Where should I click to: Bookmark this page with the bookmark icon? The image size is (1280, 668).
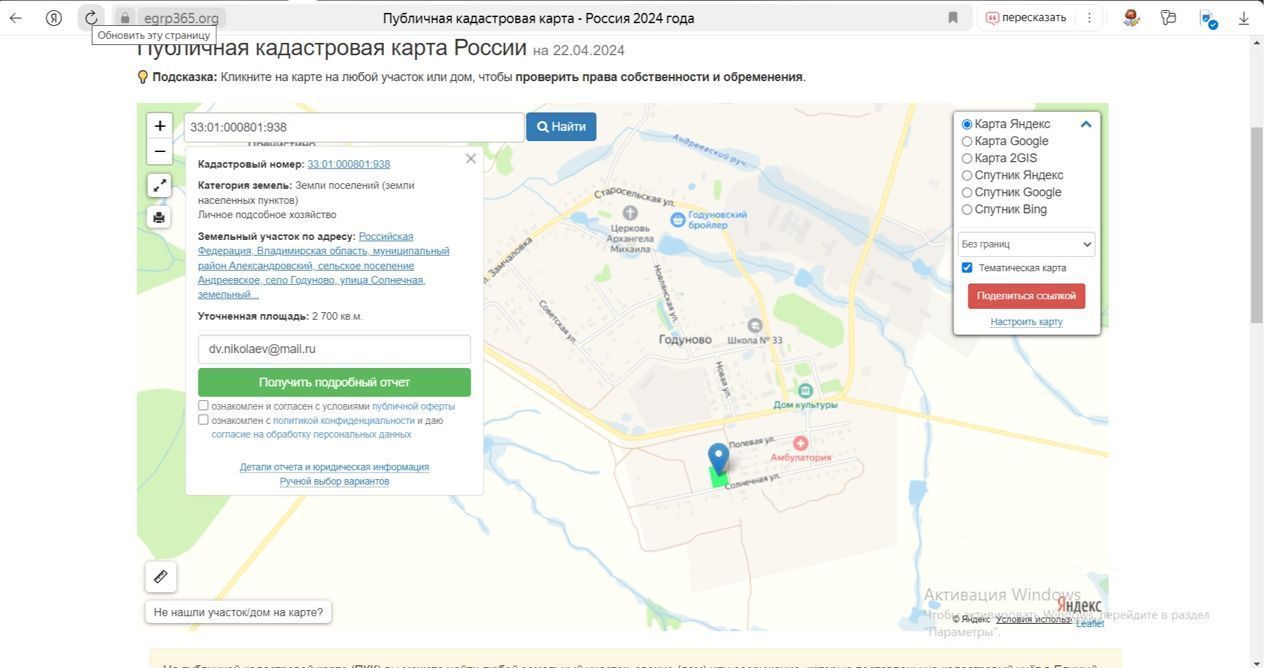point(953,18)
